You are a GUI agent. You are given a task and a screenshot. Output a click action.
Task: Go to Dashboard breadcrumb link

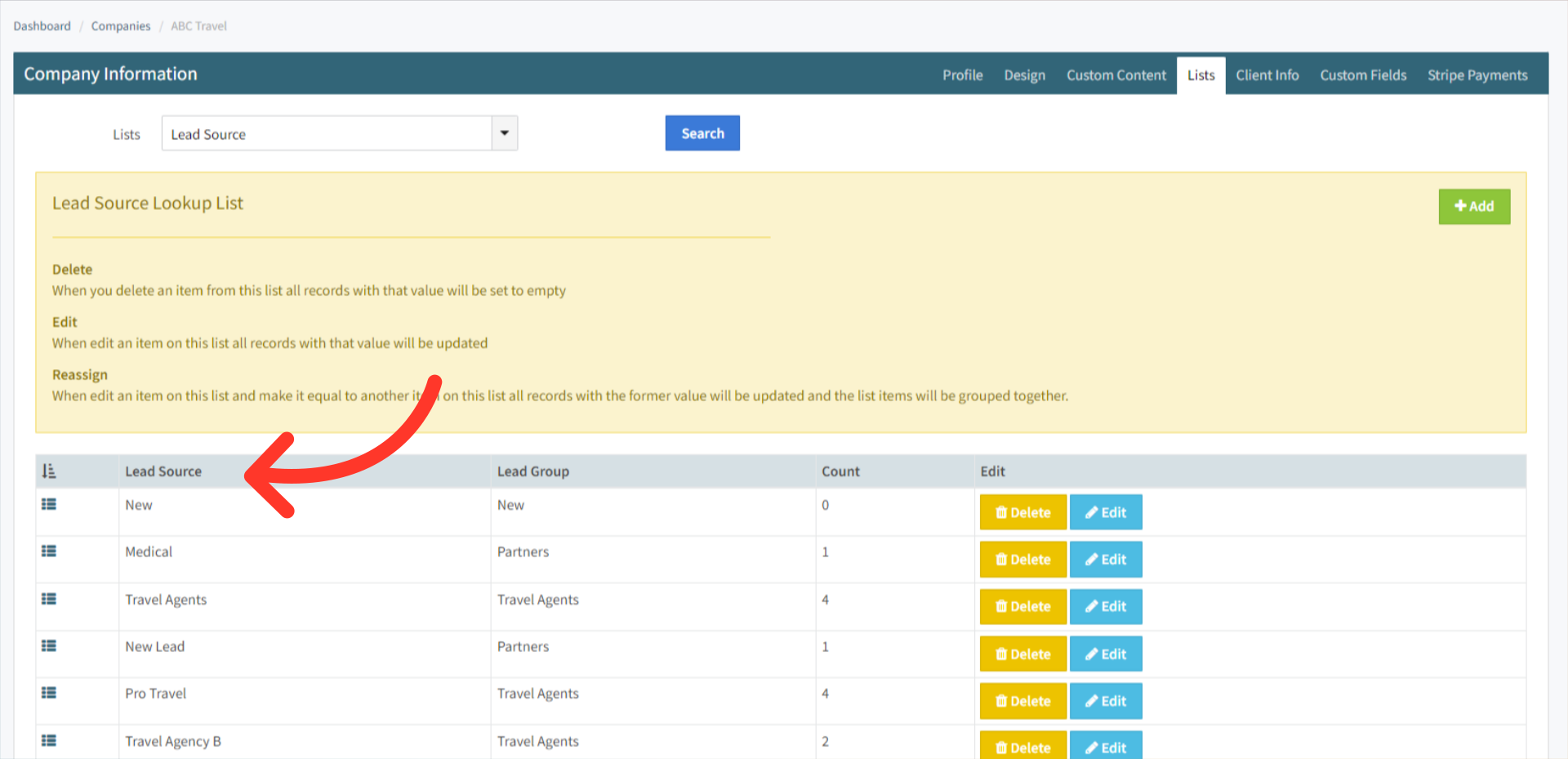[42, 26]
